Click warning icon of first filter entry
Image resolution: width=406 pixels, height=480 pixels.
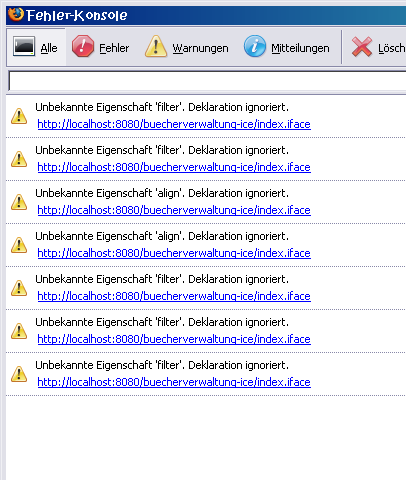[19, 116]
